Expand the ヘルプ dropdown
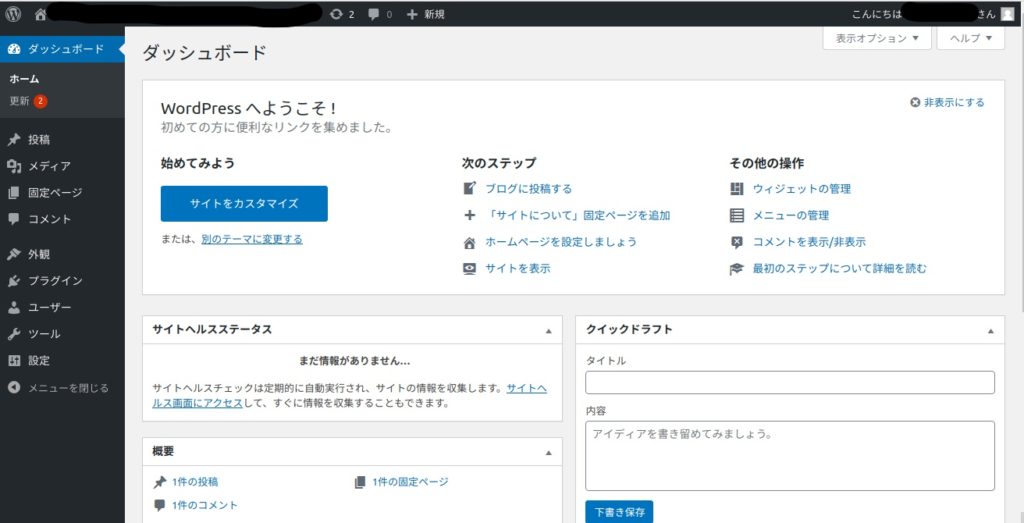Image resolution: width=1024 pixels, height=523 pixels. click(x=970, y=38)
